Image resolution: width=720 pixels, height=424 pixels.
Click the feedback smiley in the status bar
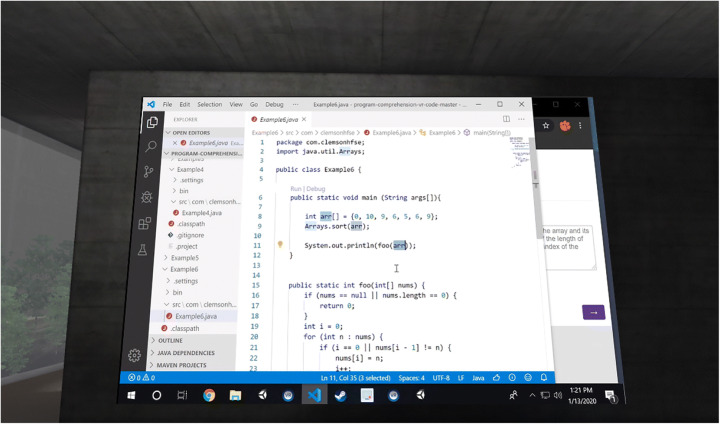click(528, 378)
